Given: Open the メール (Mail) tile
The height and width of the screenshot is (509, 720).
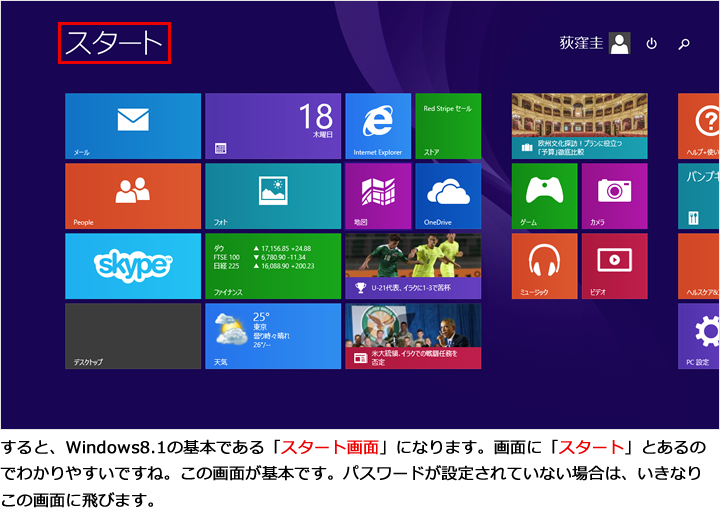Looking at the screenshot, I should 133,126.
